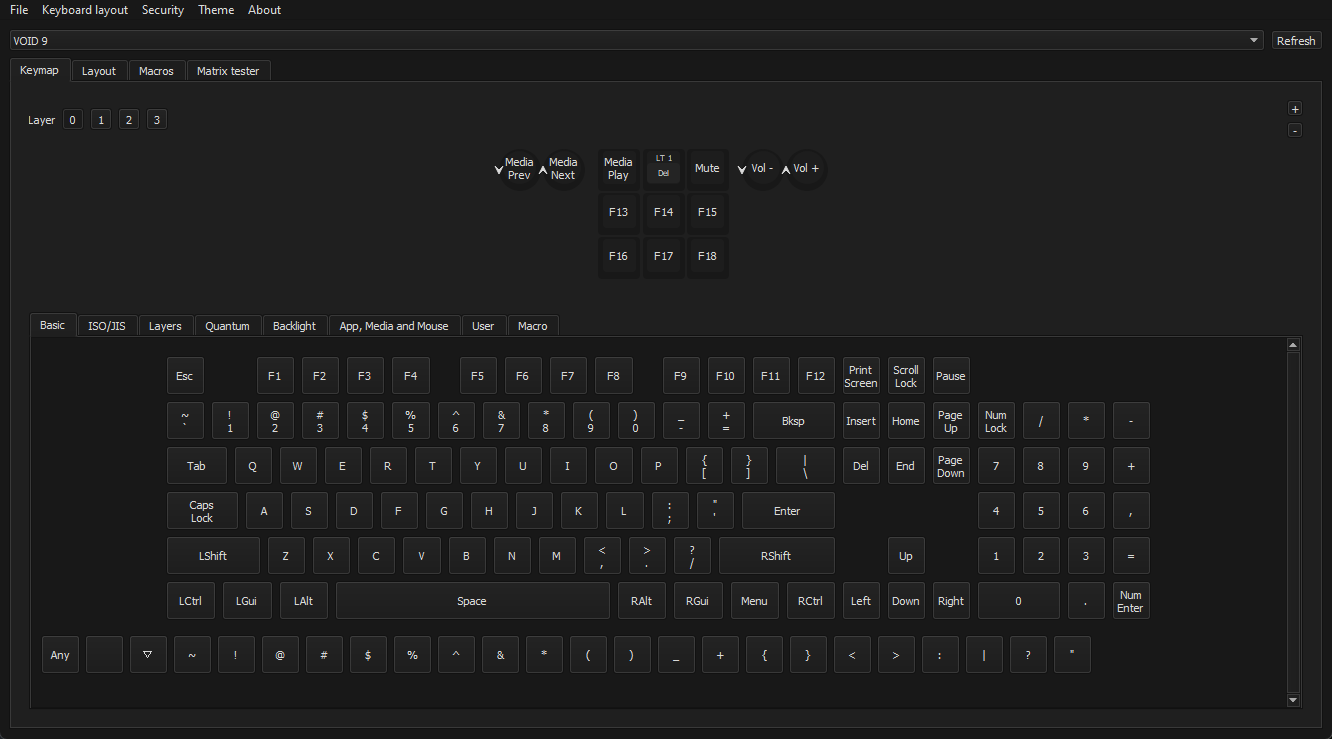The image size is (1332, 739).
Task: Click the Refresh button
Action: point(1296,41)
